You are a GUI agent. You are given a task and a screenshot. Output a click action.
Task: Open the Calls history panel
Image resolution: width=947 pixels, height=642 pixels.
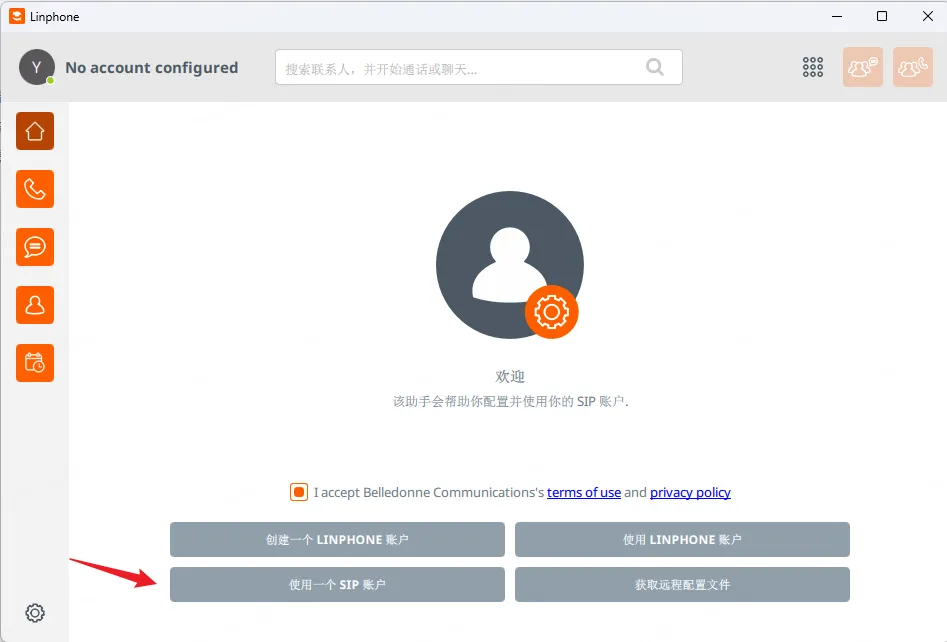[35, 189]
